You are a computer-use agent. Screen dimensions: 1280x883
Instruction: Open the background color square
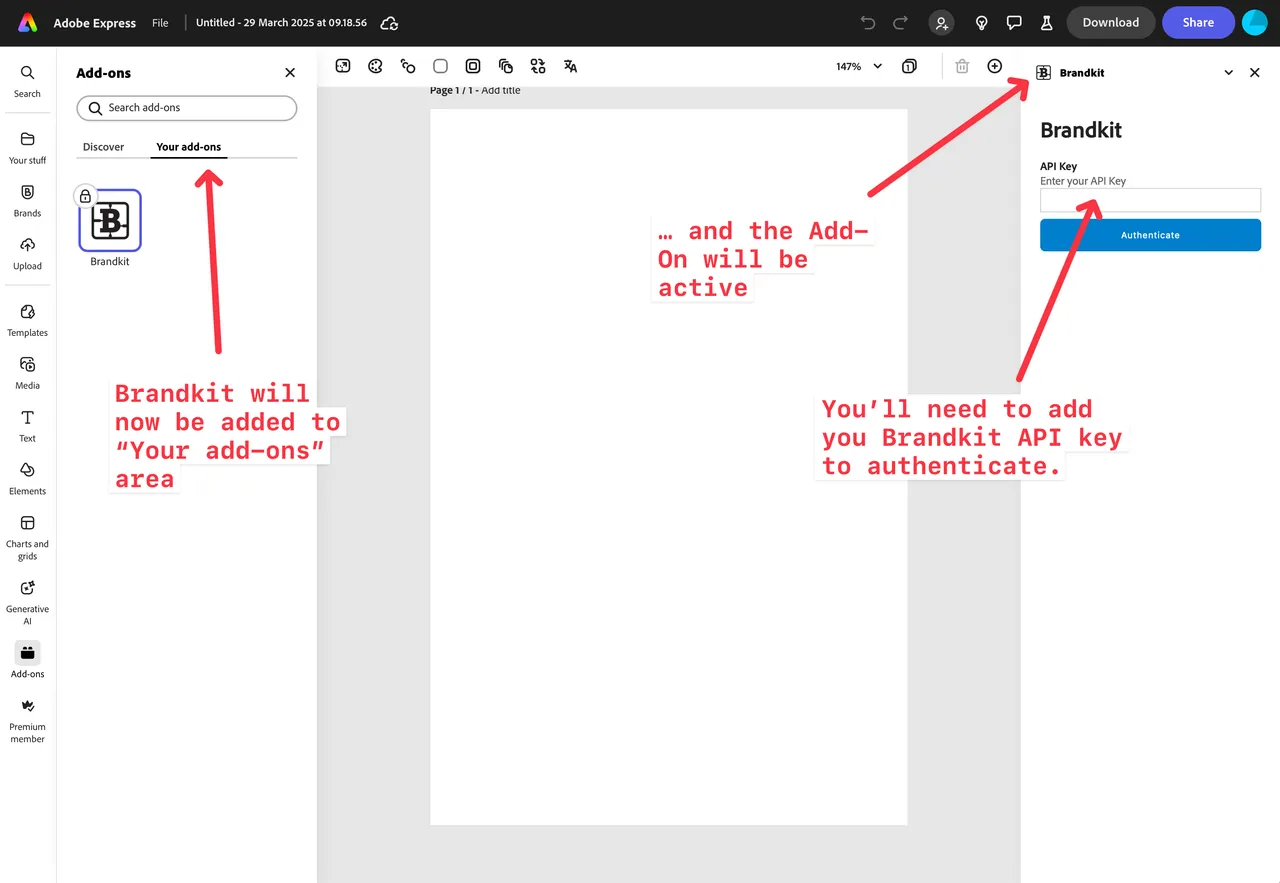coord(440,66)
